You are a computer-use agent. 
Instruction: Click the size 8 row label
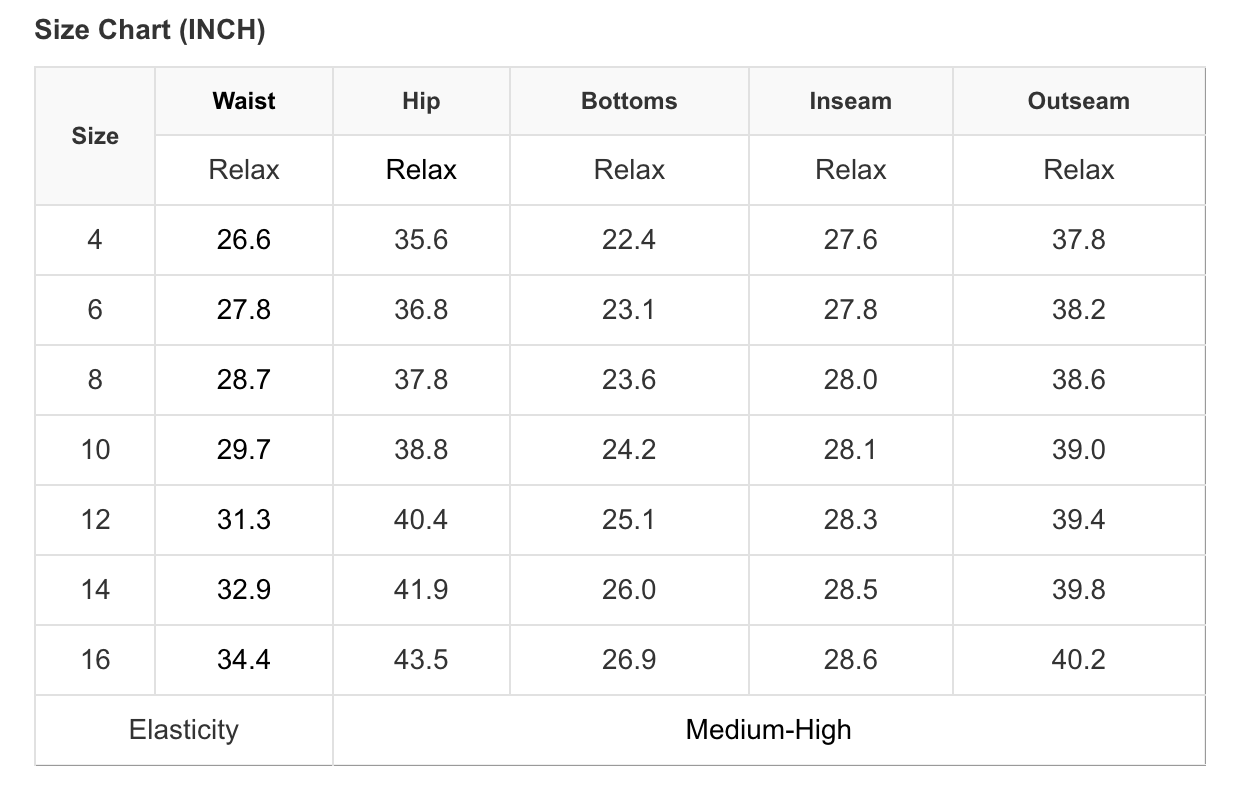(x=95, y=380)
